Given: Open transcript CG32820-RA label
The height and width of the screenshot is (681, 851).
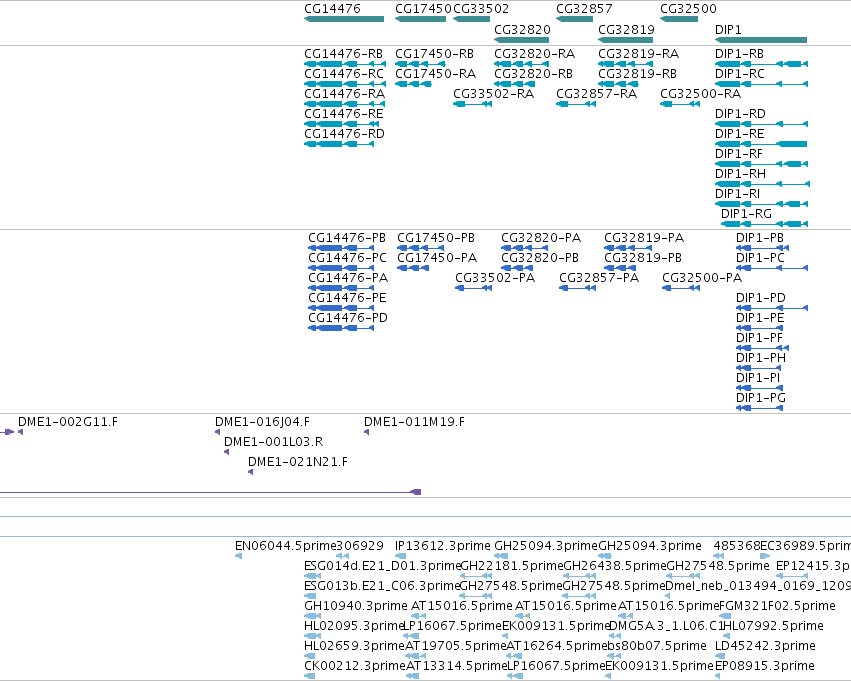Looking at the screenshot, I should click(x=534, y=54).
